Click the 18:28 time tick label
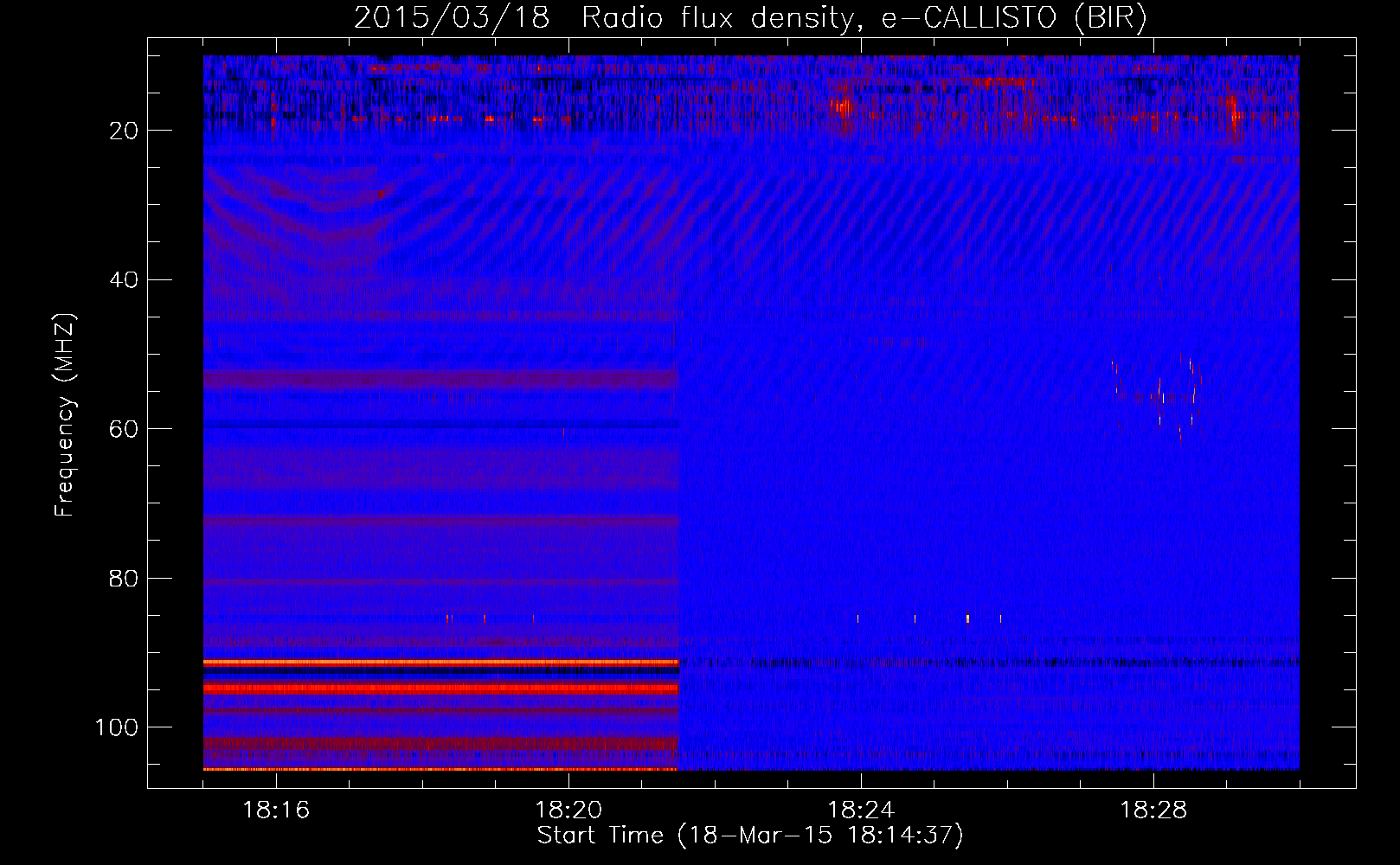 click(x=1153, y=811)
